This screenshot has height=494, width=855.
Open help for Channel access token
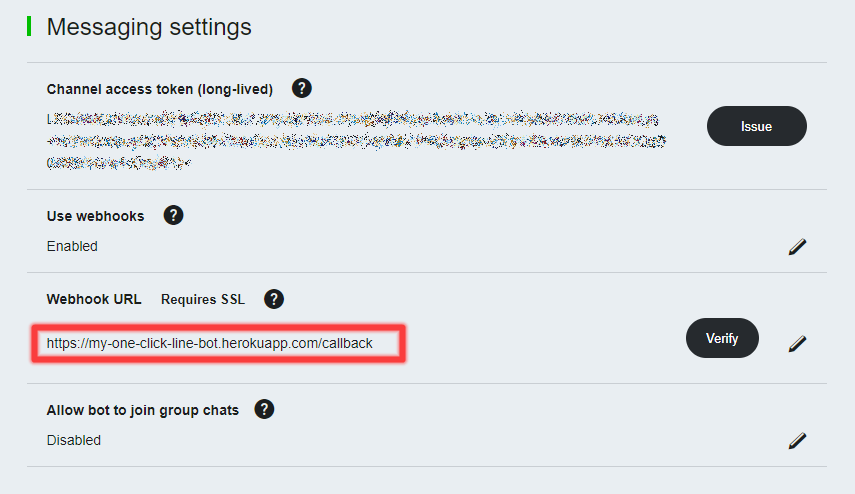click(302, 88)
